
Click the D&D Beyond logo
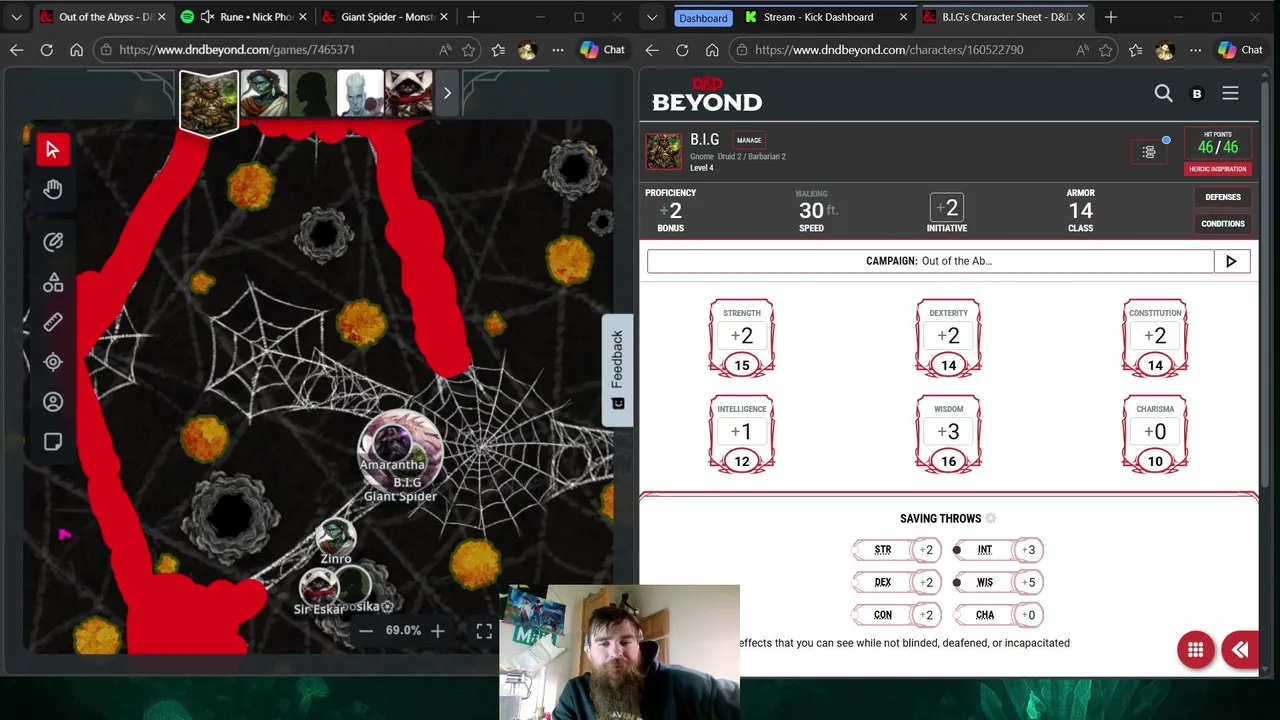(707, 94)
